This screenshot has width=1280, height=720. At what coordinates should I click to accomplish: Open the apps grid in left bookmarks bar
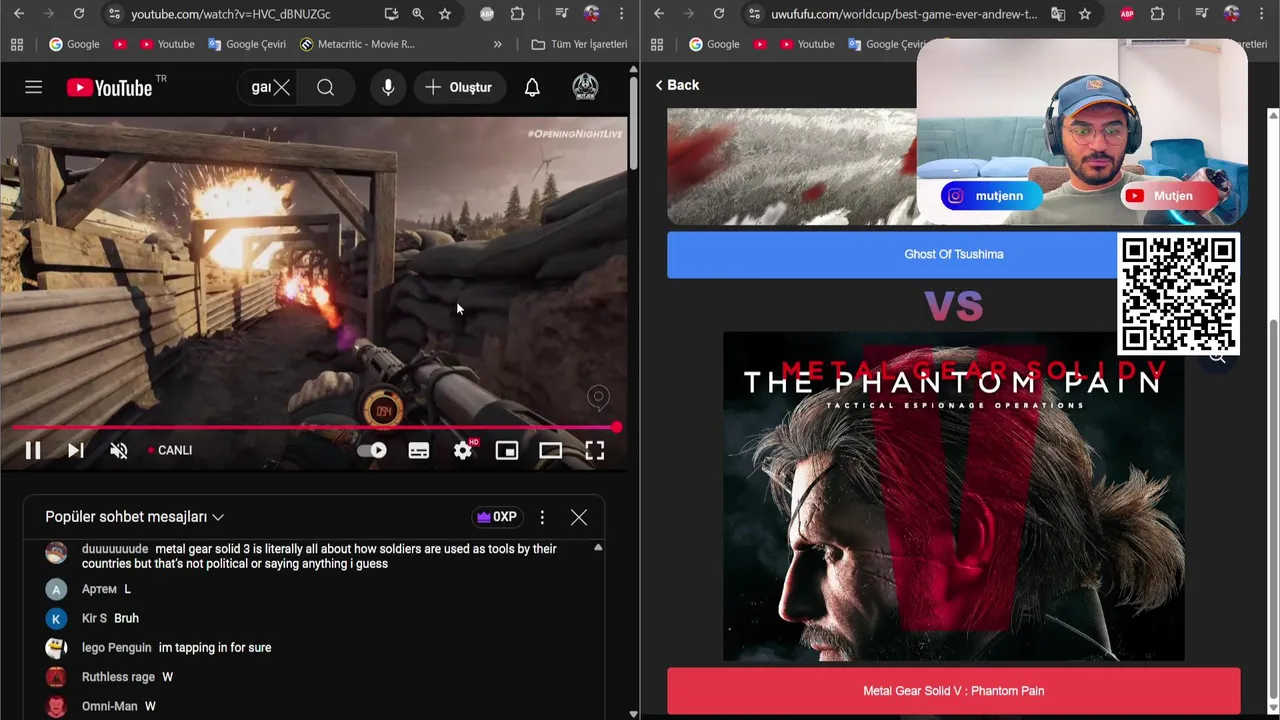click(x=17, y=44)
